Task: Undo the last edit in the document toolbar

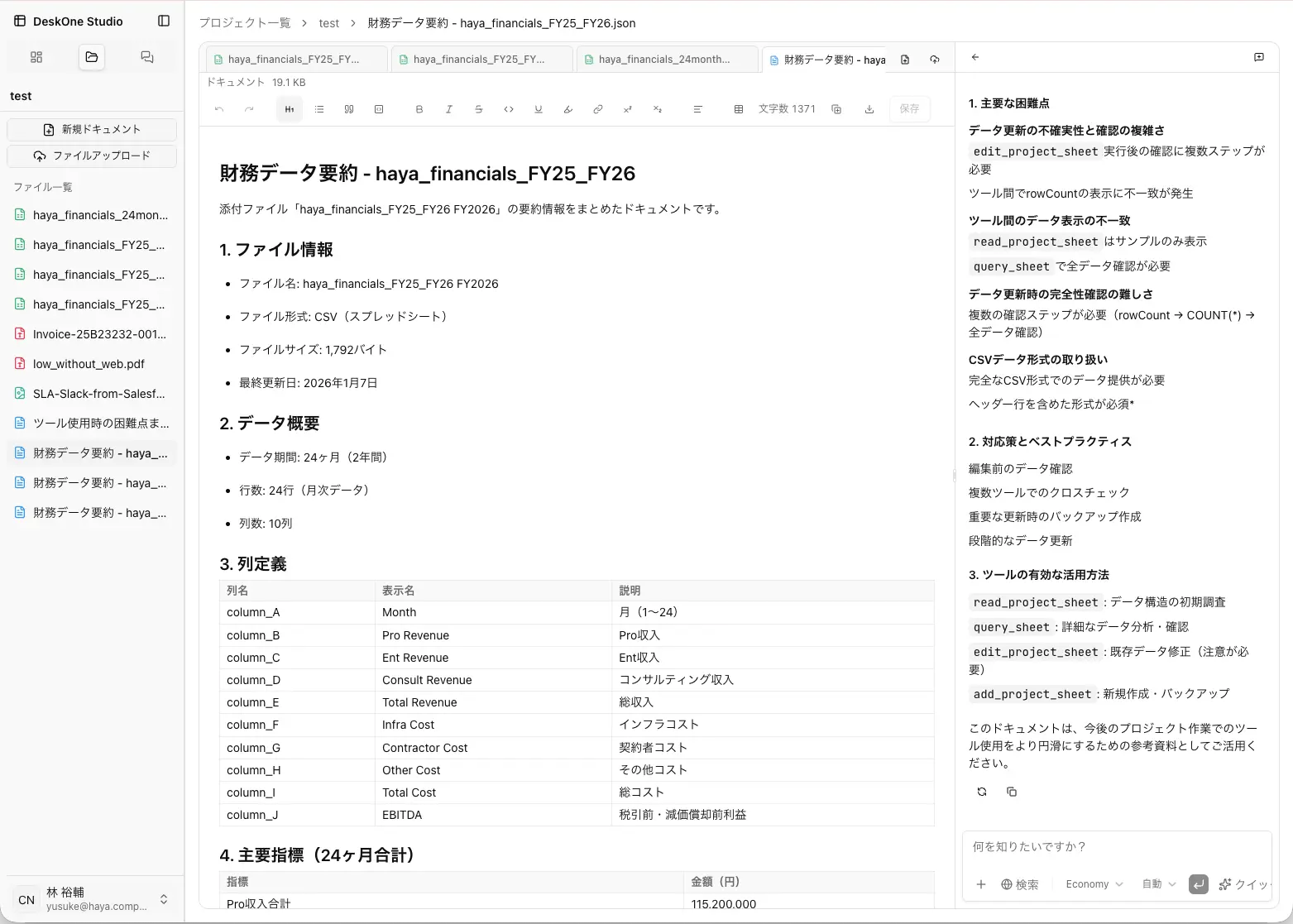Action: pyautogui.click(x=218, y=108)
